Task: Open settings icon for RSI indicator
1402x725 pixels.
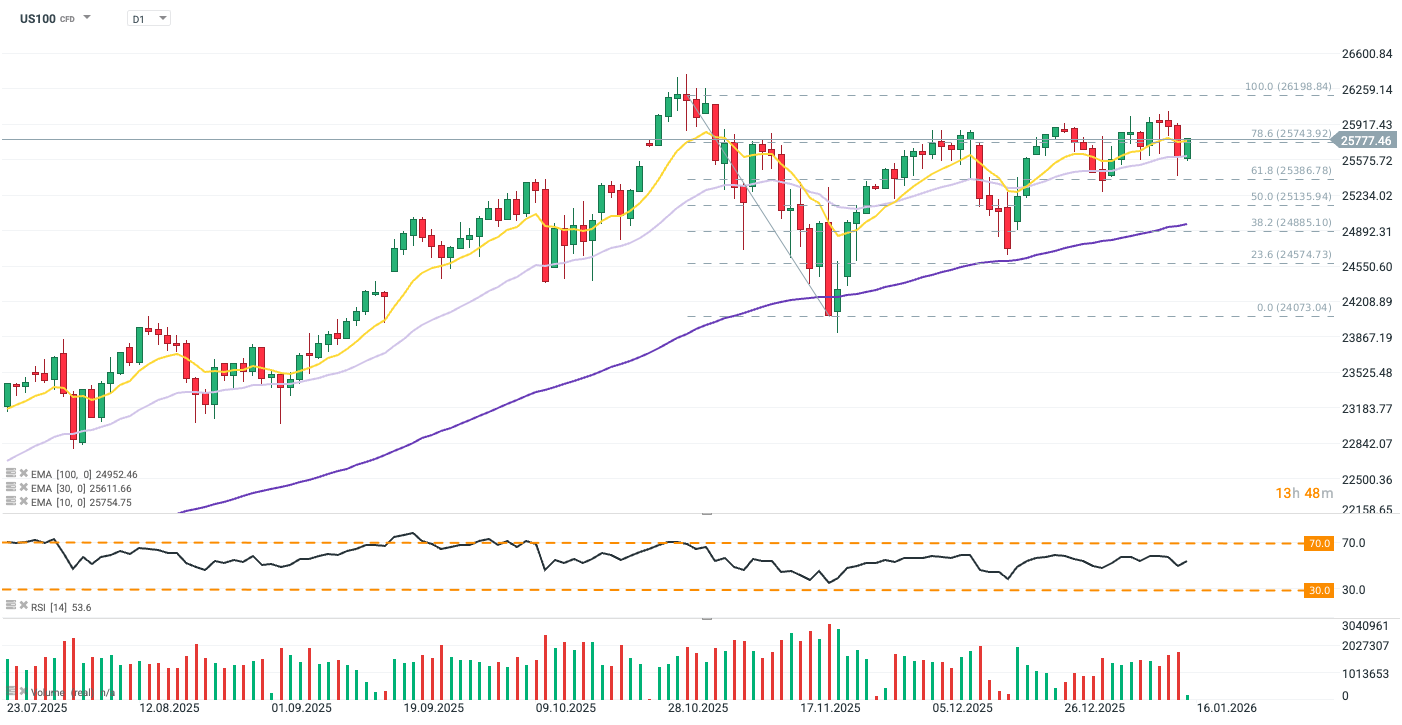Action: pyautogui.click(x=11, y=606)
